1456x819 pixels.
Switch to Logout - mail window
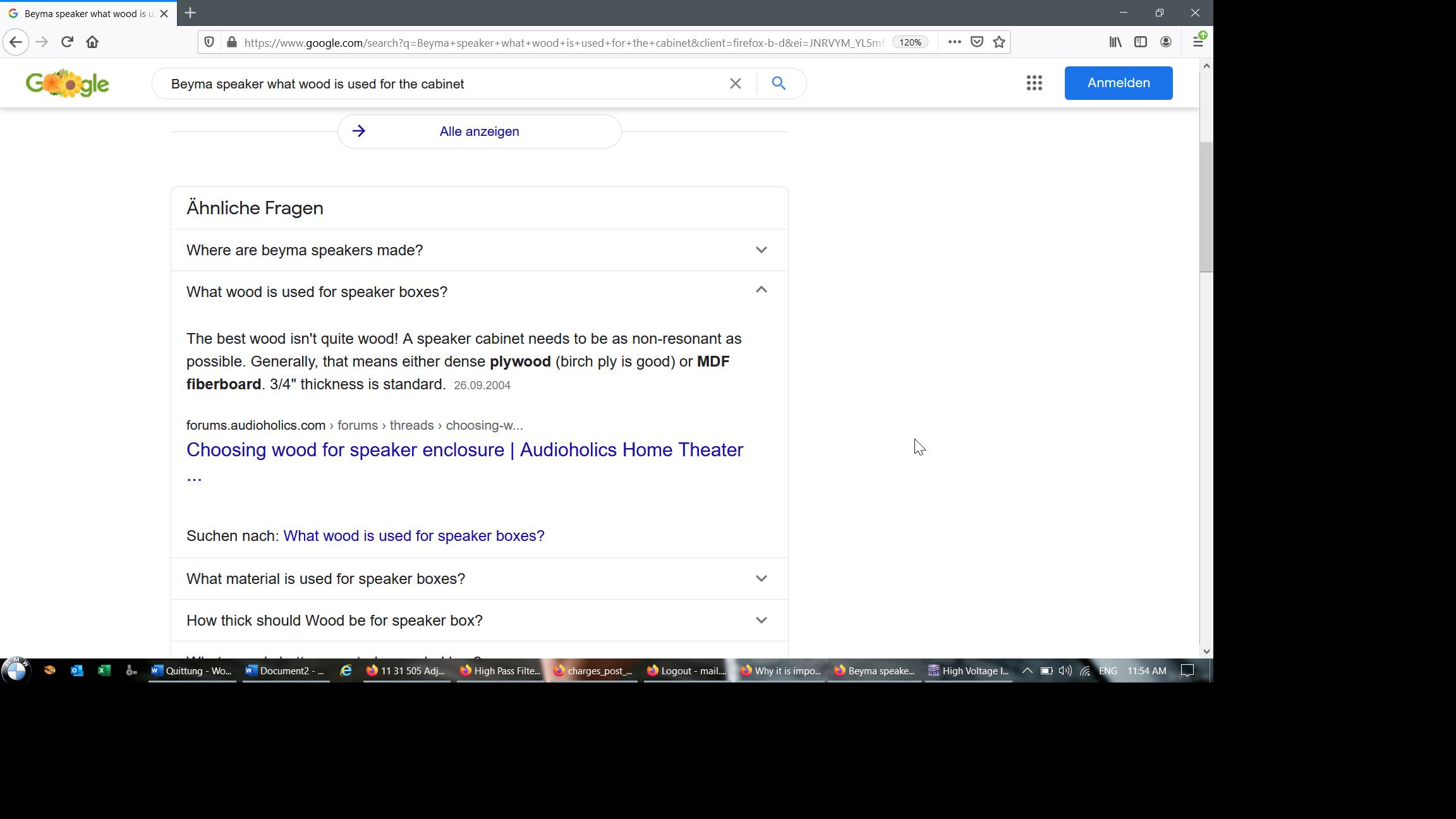coord(686,670)
